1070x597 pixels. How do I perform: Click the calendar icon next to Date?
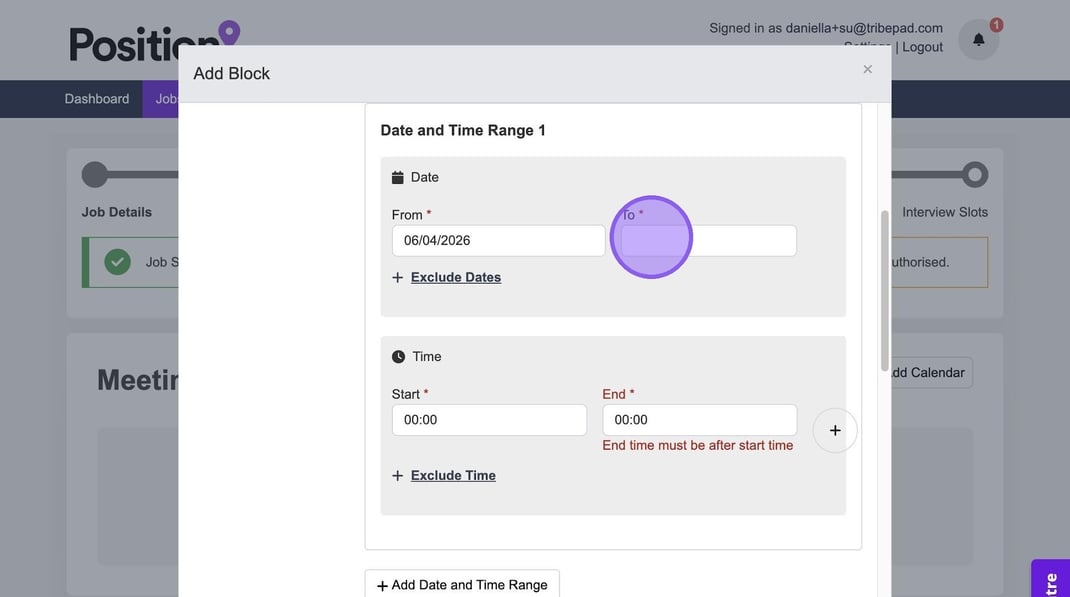(x=398, y=177)
